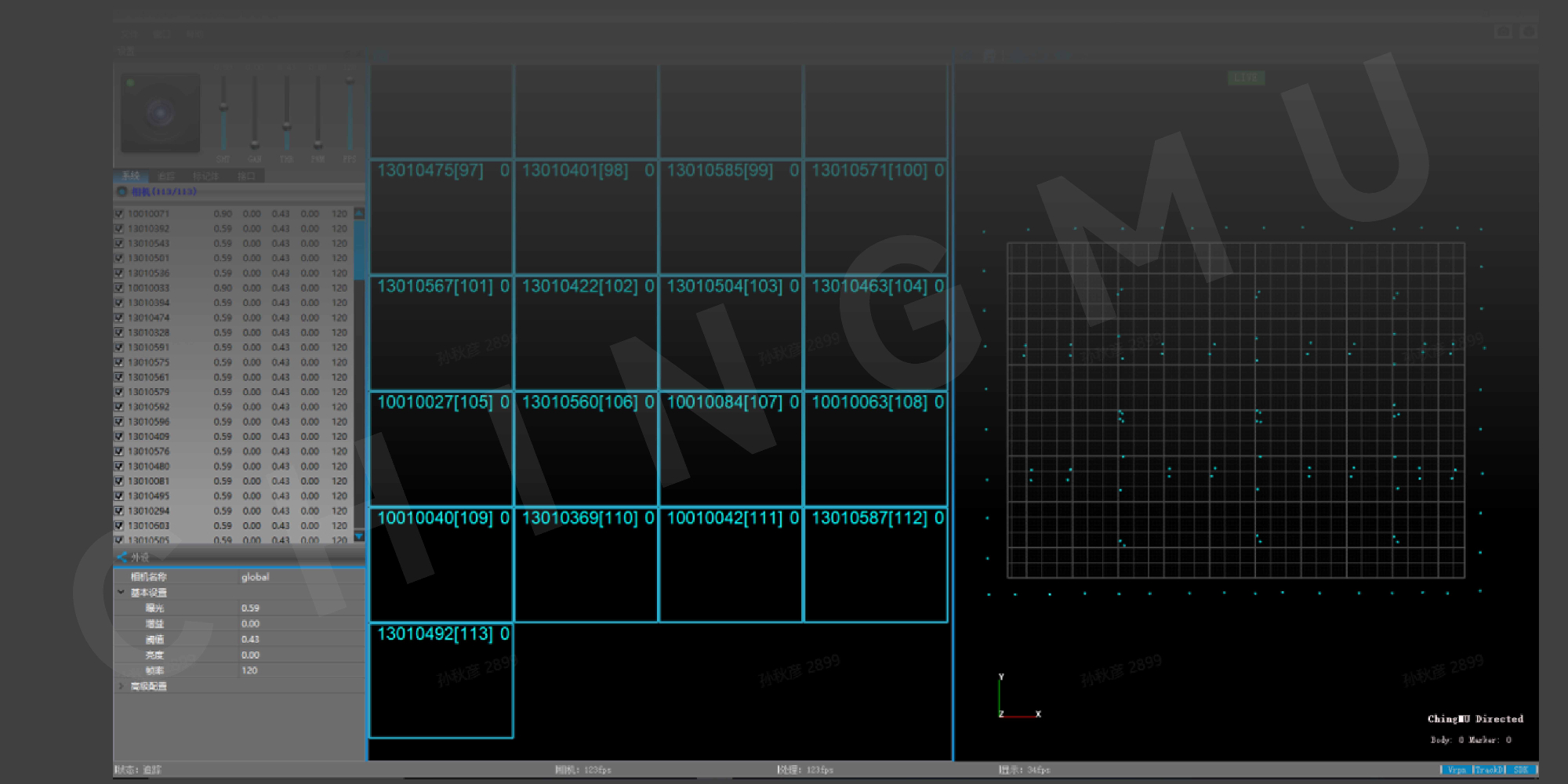1568x784 pixels.
Task: Click the camera group icon beside 相机(113/113)
Action: (x=122, y=191)
